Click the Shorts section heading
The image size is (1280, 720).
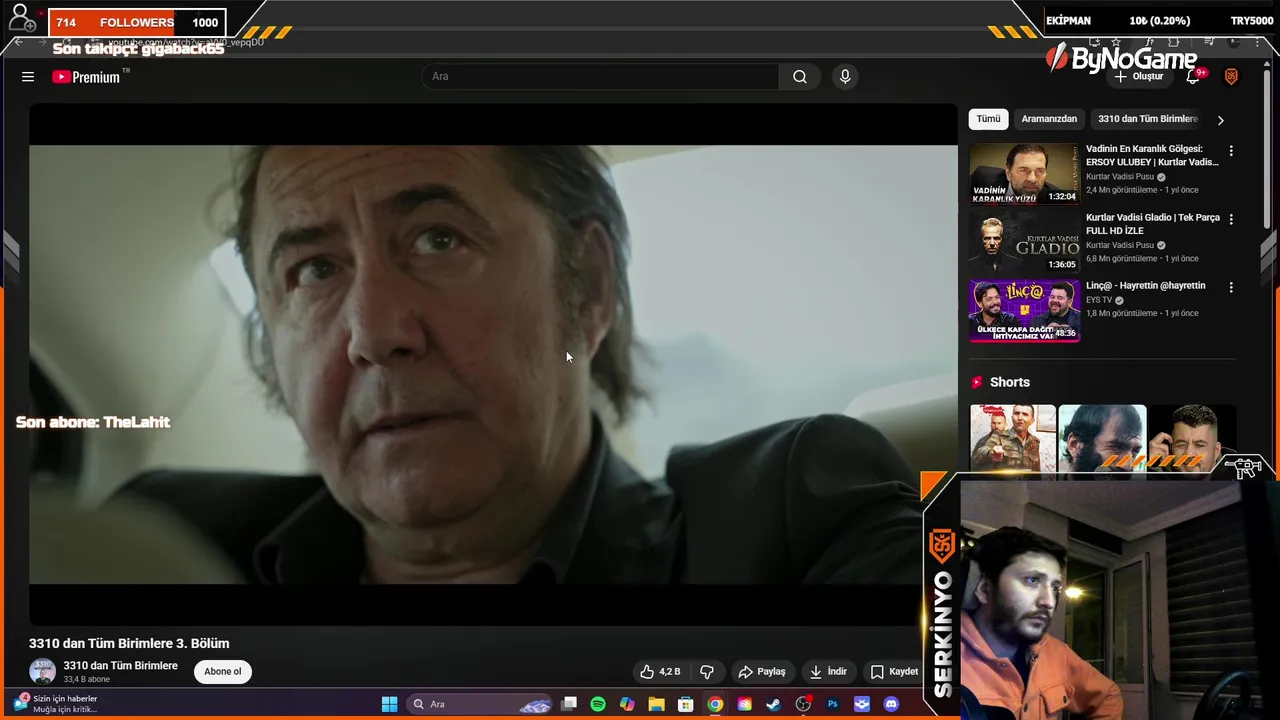[1010, 382]
